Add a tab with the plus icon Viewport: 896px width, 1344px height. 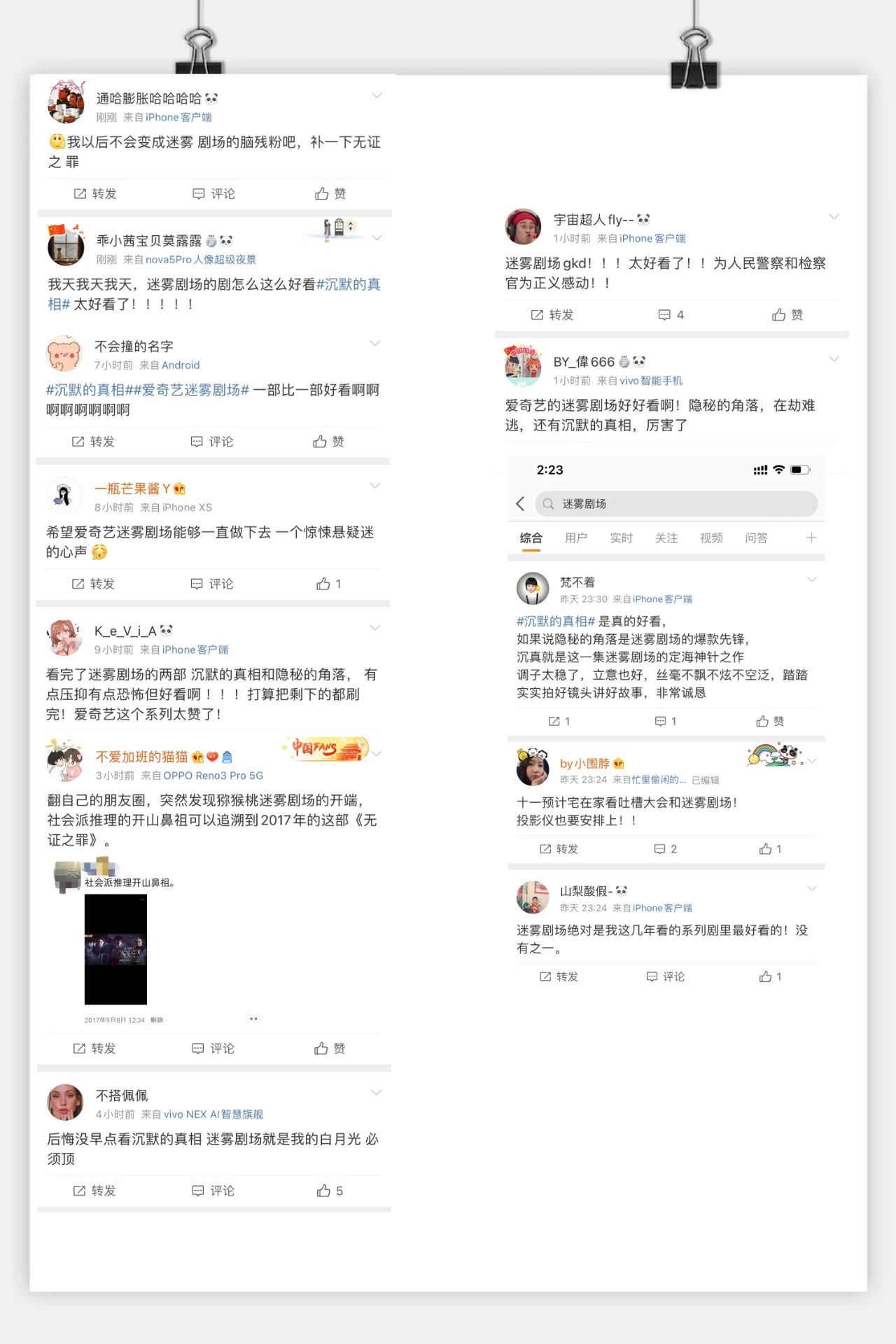(811, 538)
